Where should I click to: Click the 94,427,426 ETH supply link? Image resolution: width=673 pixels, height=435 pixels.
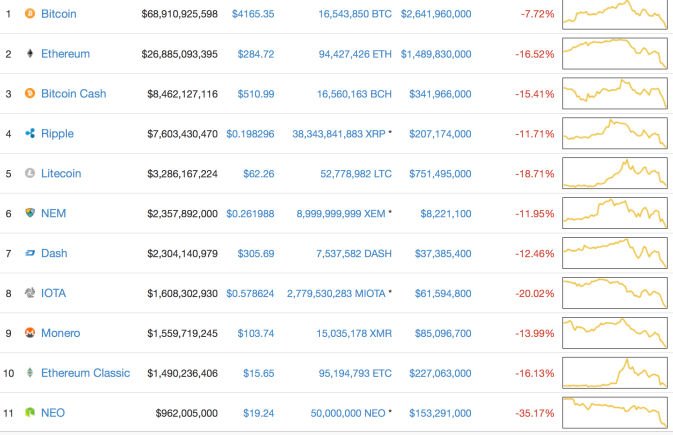[355, 54]
